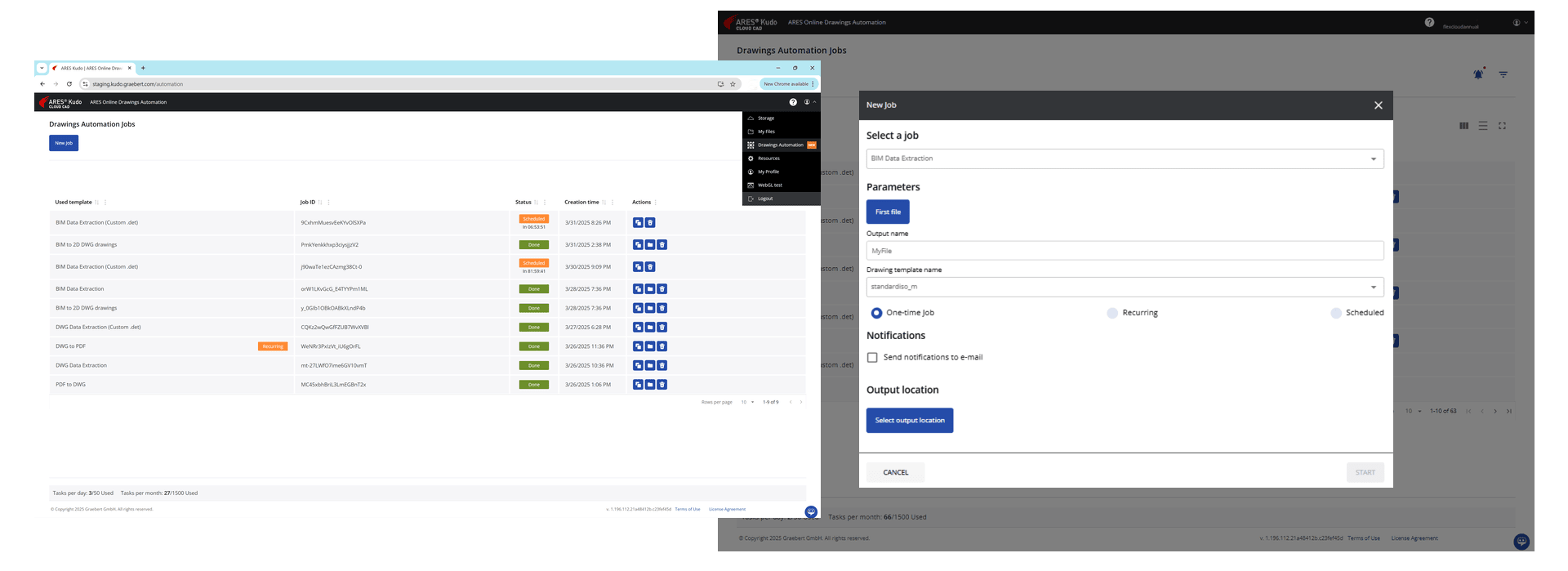Open Chrome tab search dropdown arrow
This screenshot has height=571, width=1568.
pos(42,68)
